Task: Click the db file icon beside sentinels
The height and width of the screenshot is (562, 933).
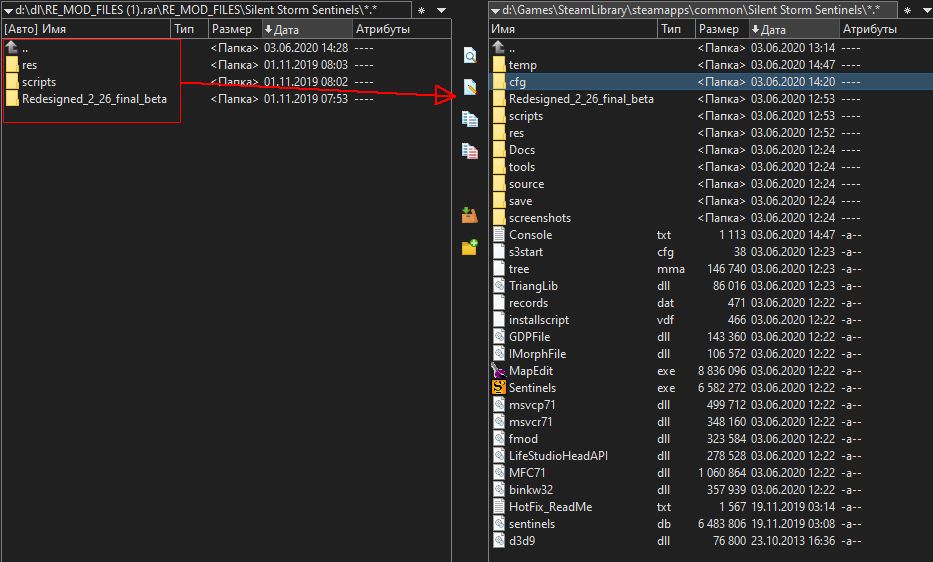Action: point(499,524)
